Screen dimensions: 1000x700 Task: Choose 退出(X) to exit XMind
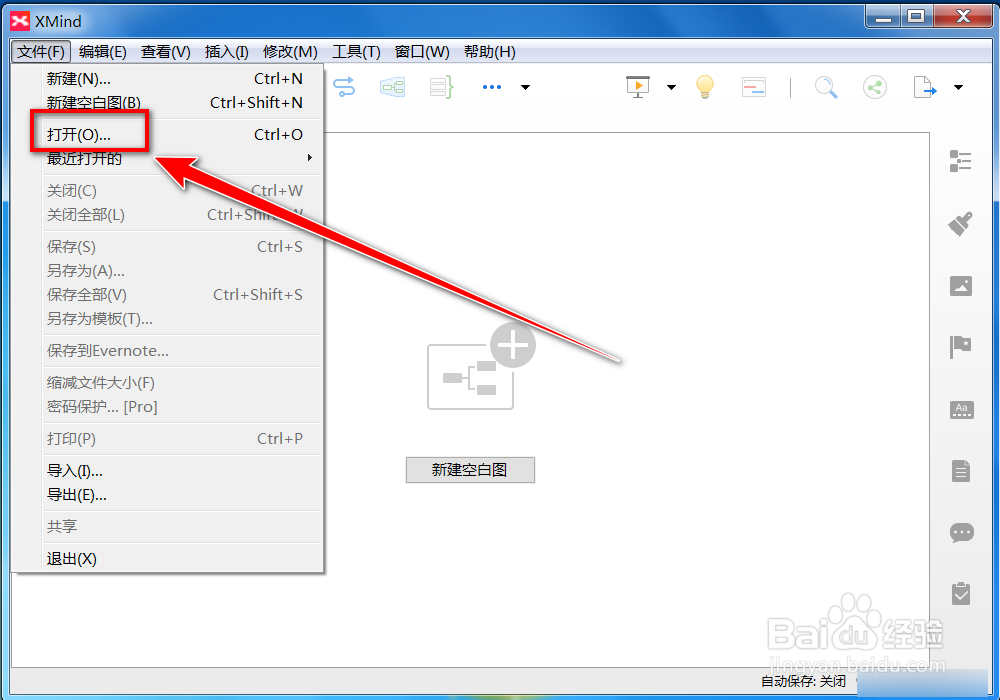click(x=175, y=559)
